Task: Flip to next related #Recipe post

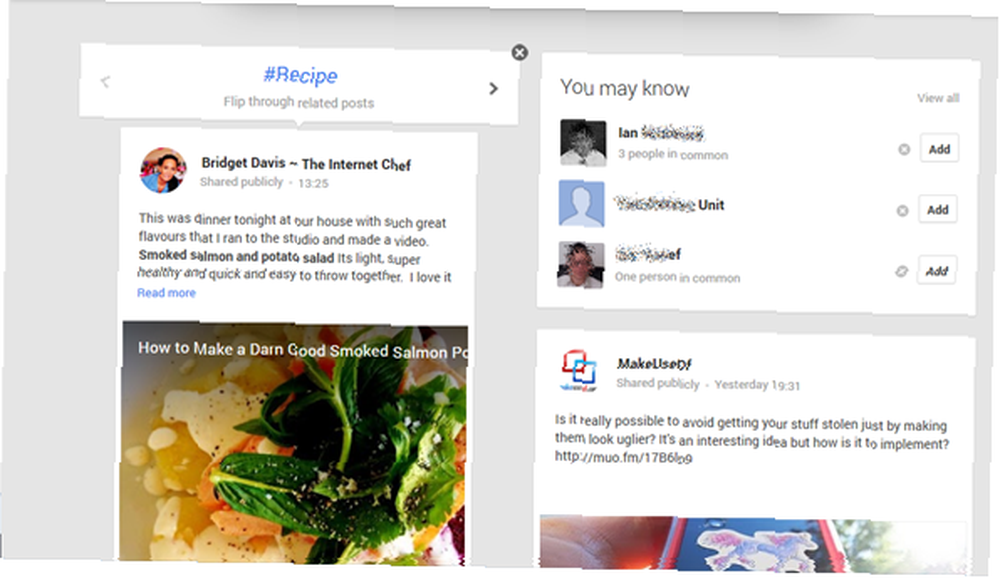Action: [493, 89]
